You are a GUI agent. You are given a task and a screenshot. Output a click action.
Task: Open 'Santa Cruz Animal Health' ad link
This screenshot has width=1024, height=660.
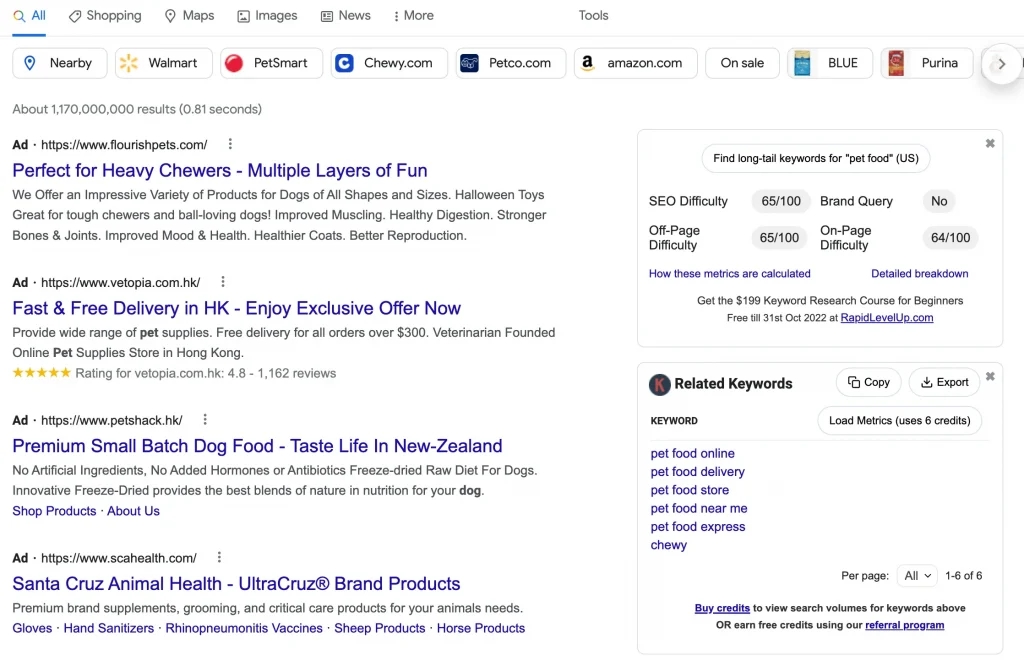click(236, 584)
